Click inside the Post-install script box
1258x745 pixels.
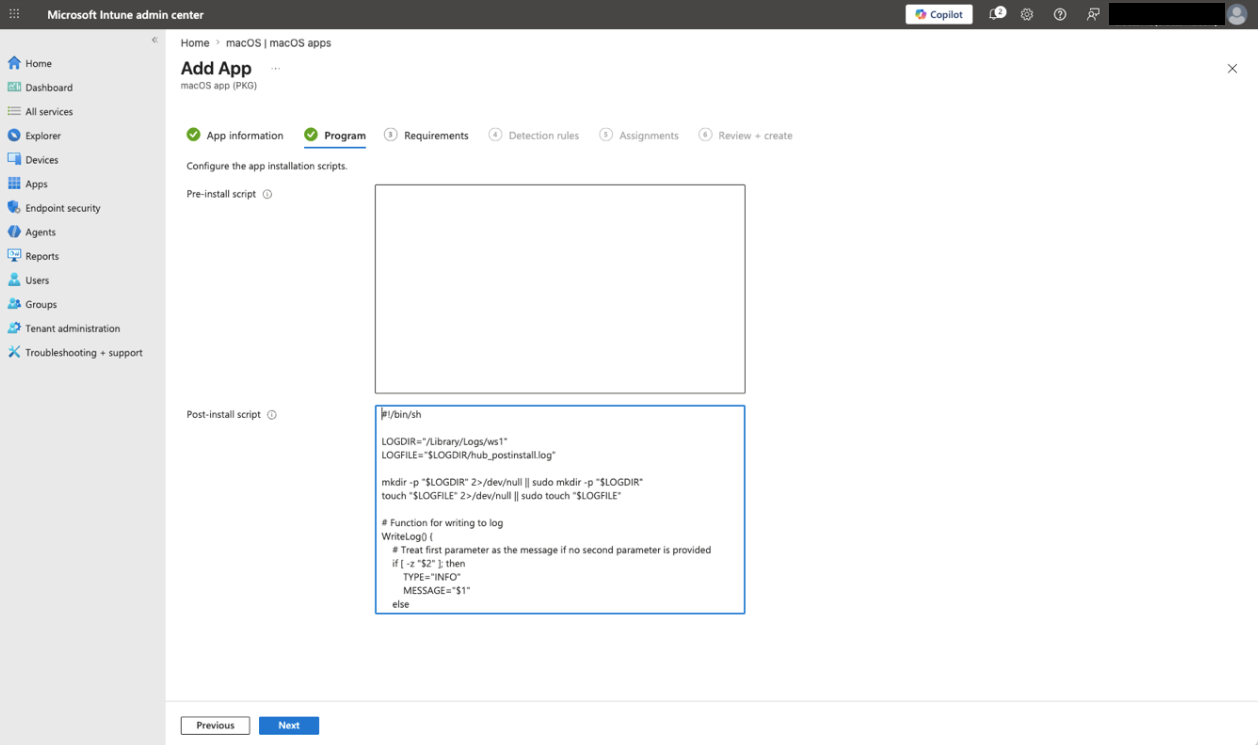pyautogui.click(x=560, y=509)
